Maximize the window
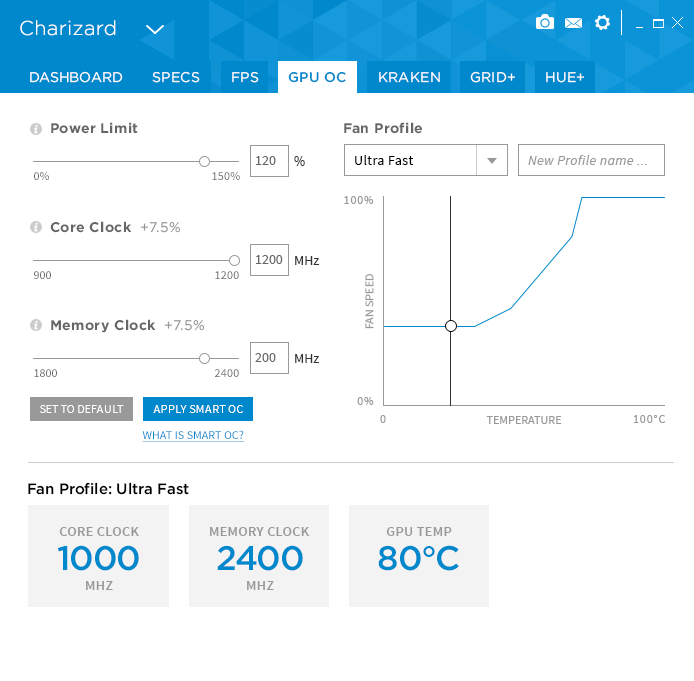 (658, 23)
